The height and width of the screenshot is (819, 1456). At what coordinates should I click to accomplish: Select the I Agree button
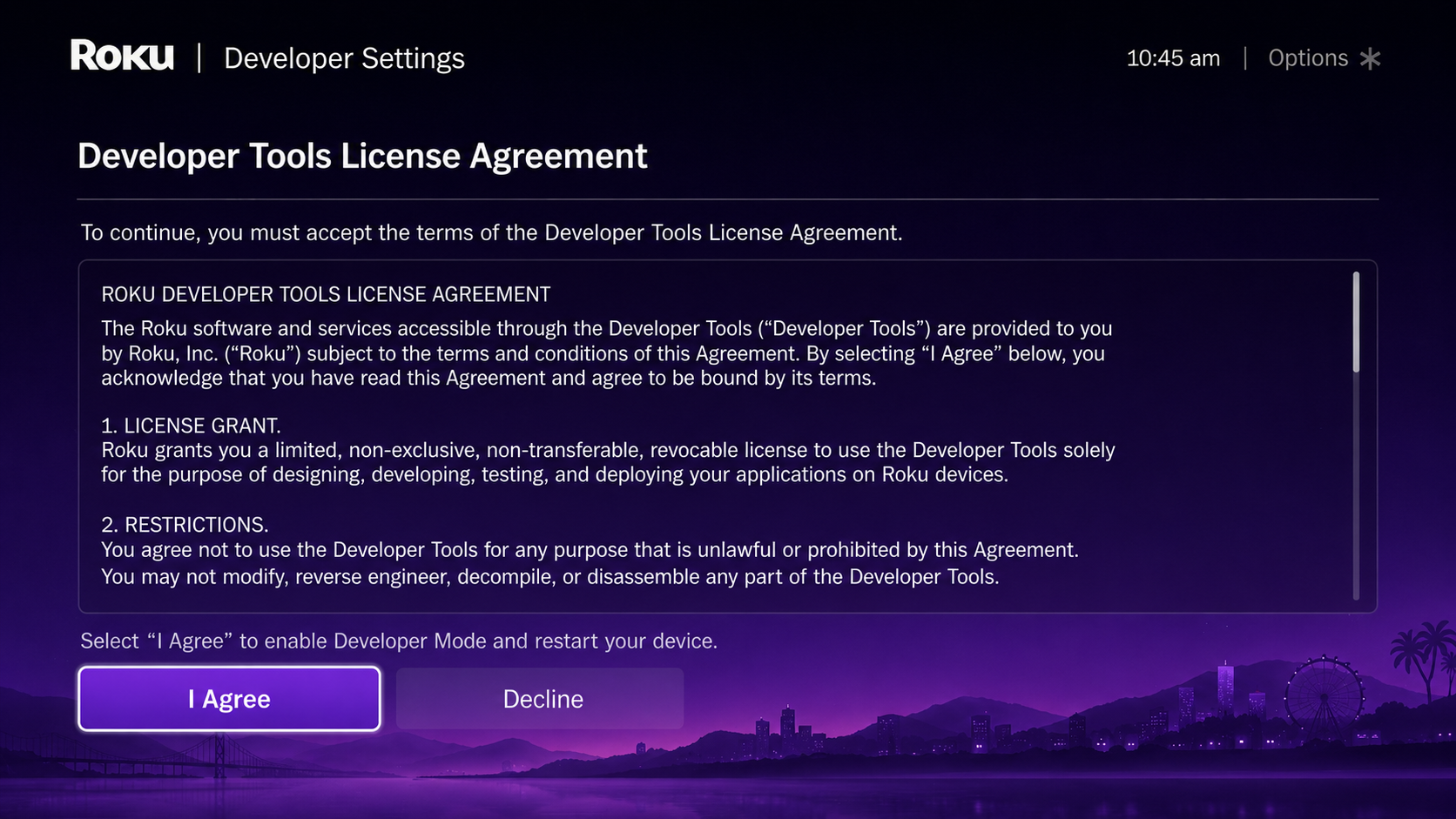click(229, 699)
